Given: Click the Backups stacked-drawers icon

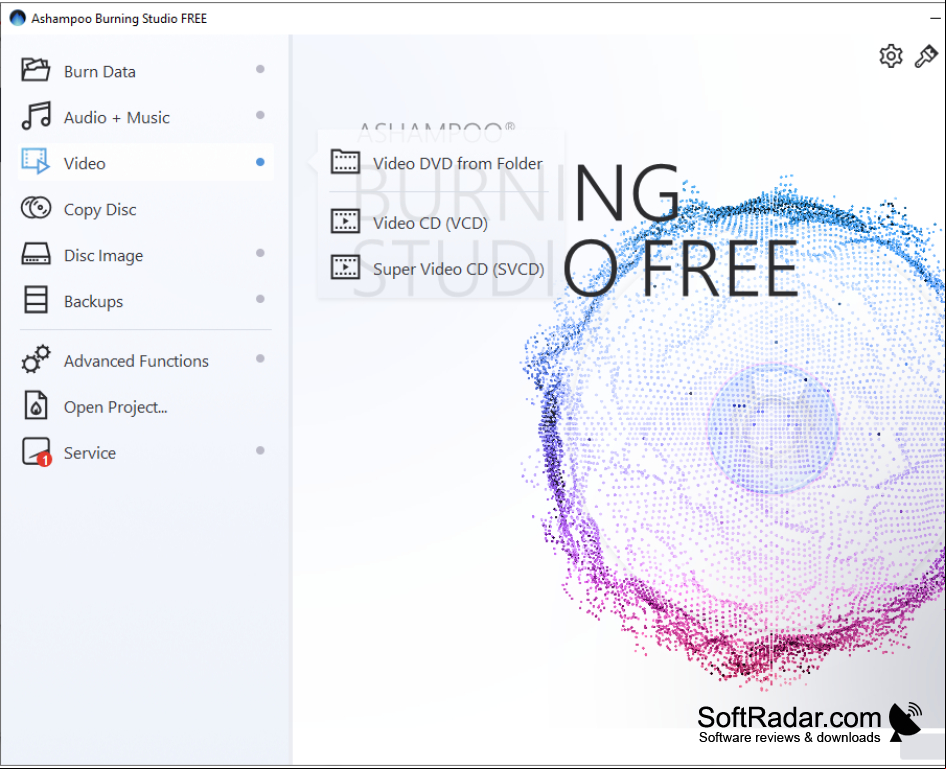Looking at the screenshot, I should (36, 299).
